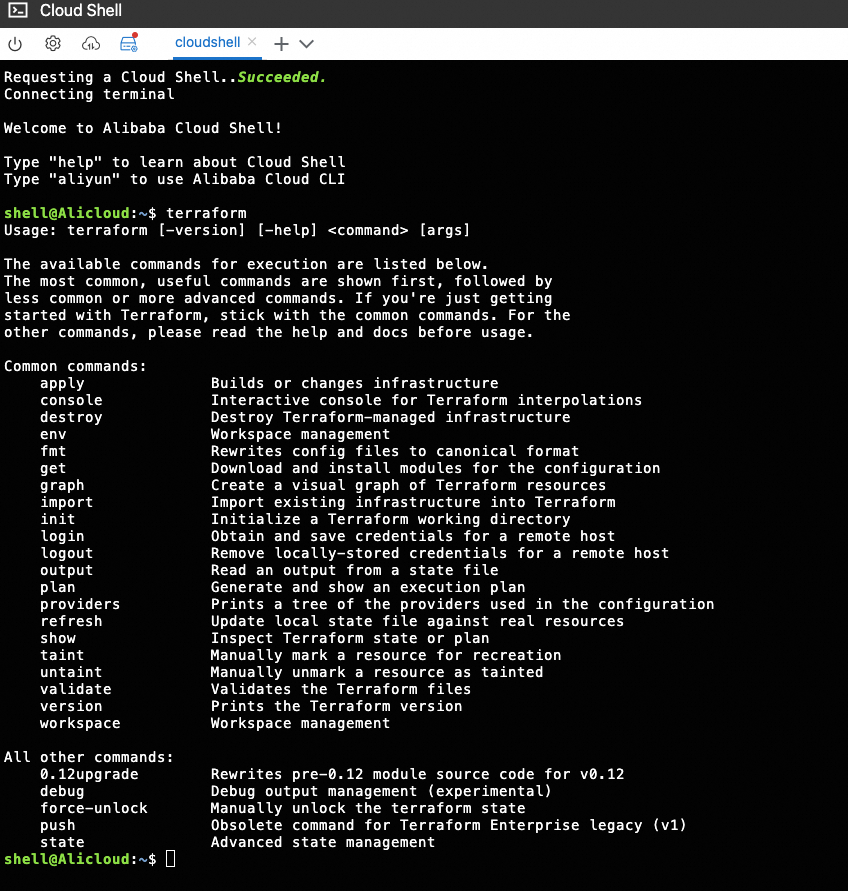Click the 'login' command entry

pos(62,536)
